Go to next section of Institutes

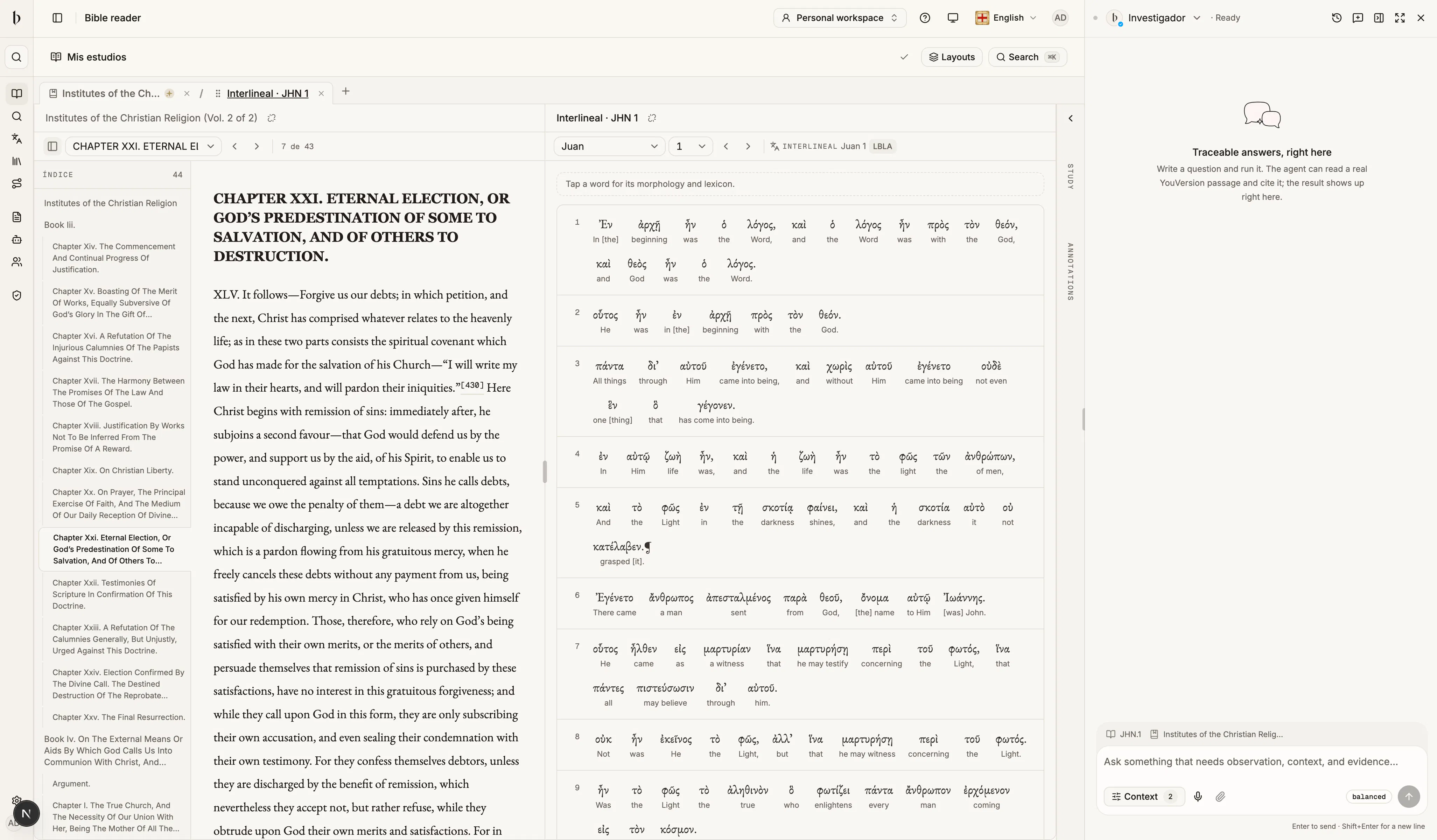257,147
